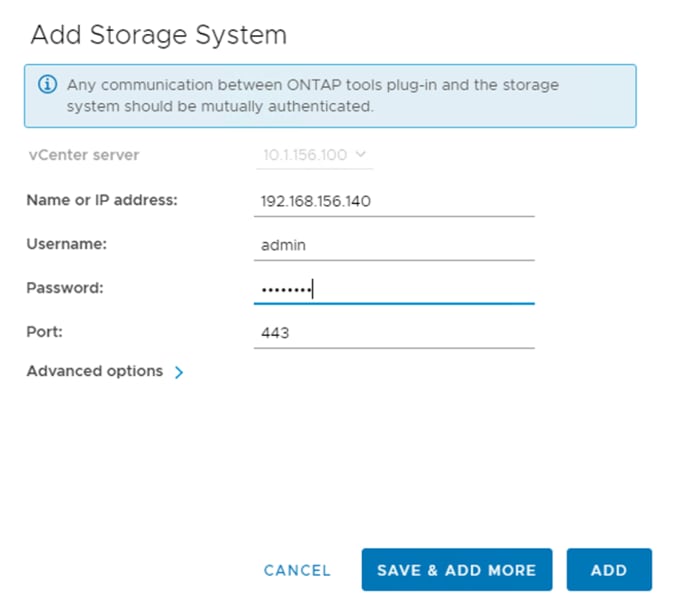Image resolution: width=678 pixels, height=611 pixels.
Task: Click the mutual authentication info message text
Action: [312, 96]
